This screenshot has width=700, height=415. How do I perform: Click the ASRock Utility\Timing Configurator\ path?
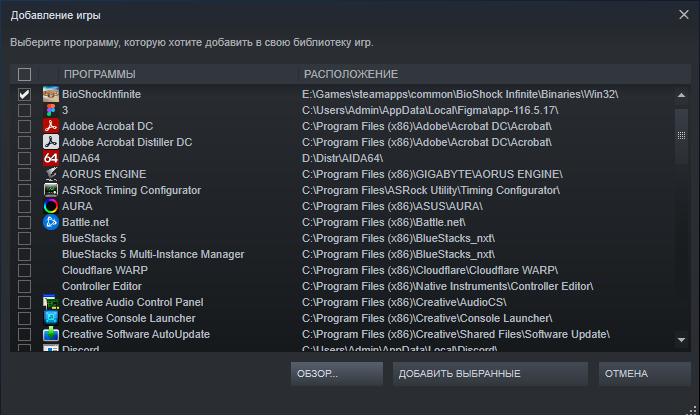tap(431, 190)
